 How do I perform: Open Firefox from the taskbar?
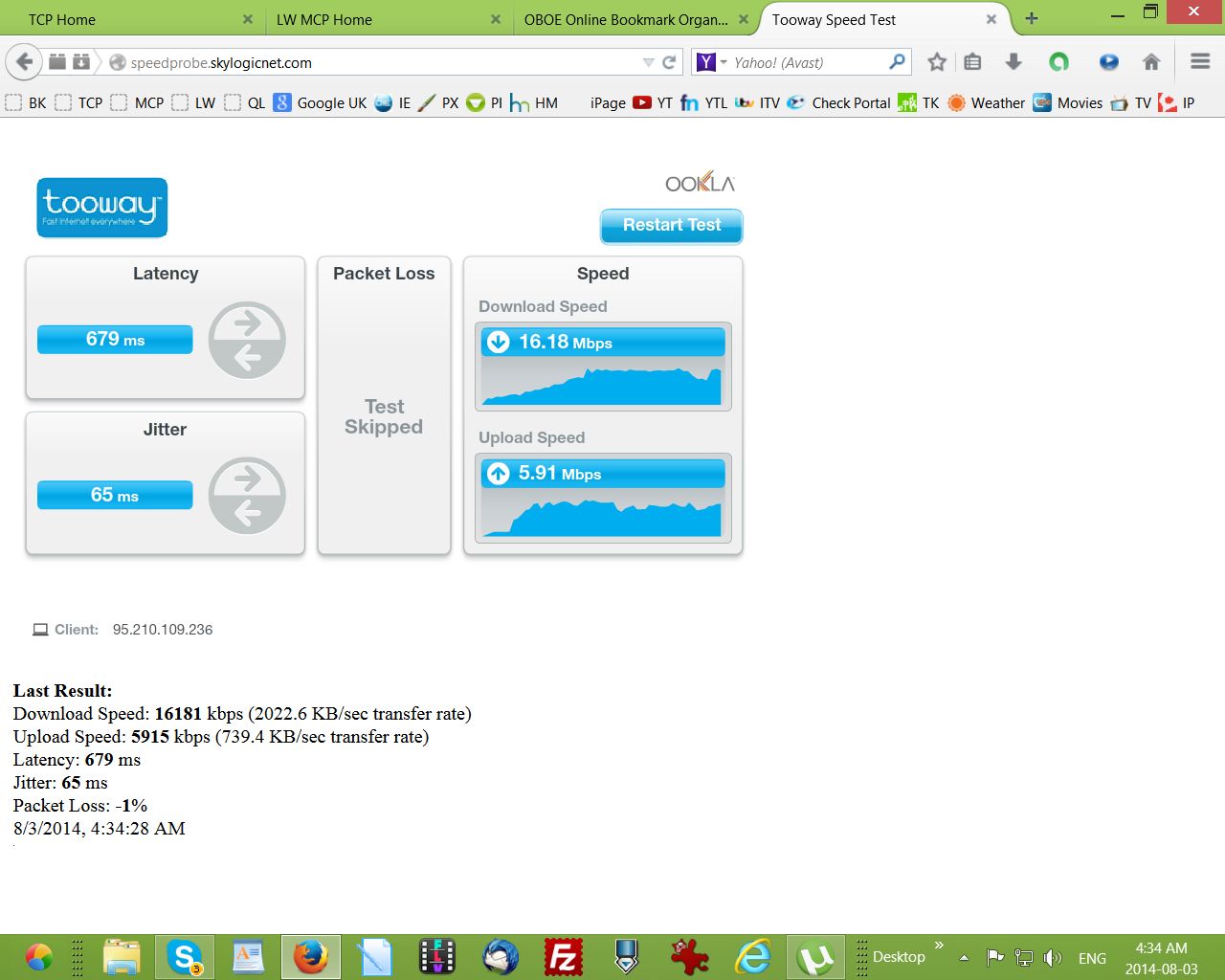tap(310, 957)
